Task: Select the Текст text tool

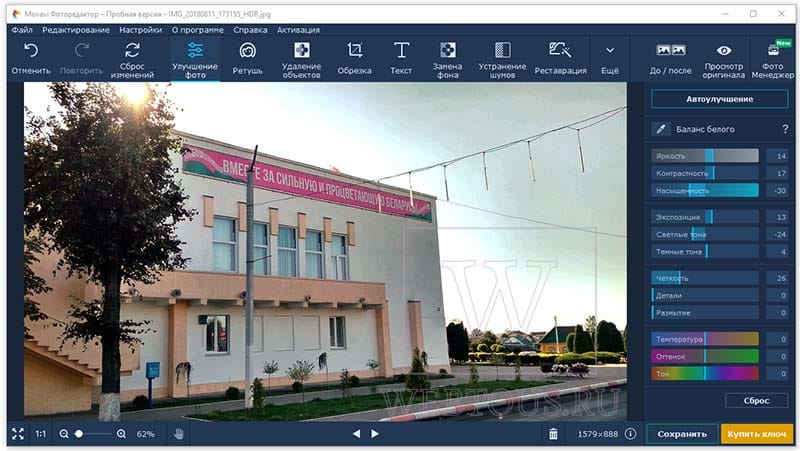Action: point(401,59)
